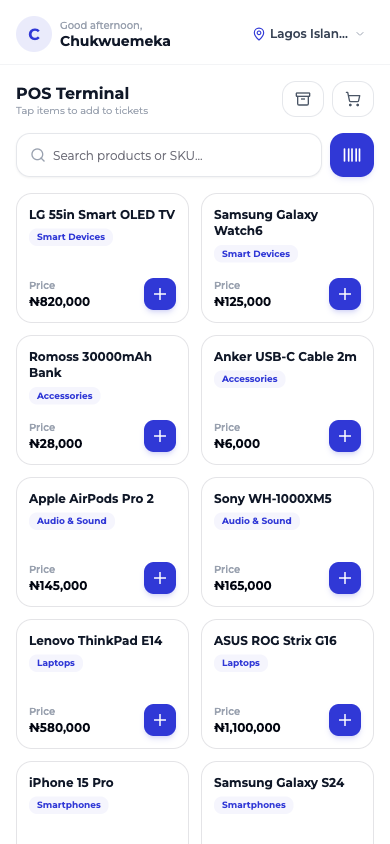Add Sony WH-1000XM5 using plus icon
The height and width of the screenshot is (844, 390).
coord(345,578)
